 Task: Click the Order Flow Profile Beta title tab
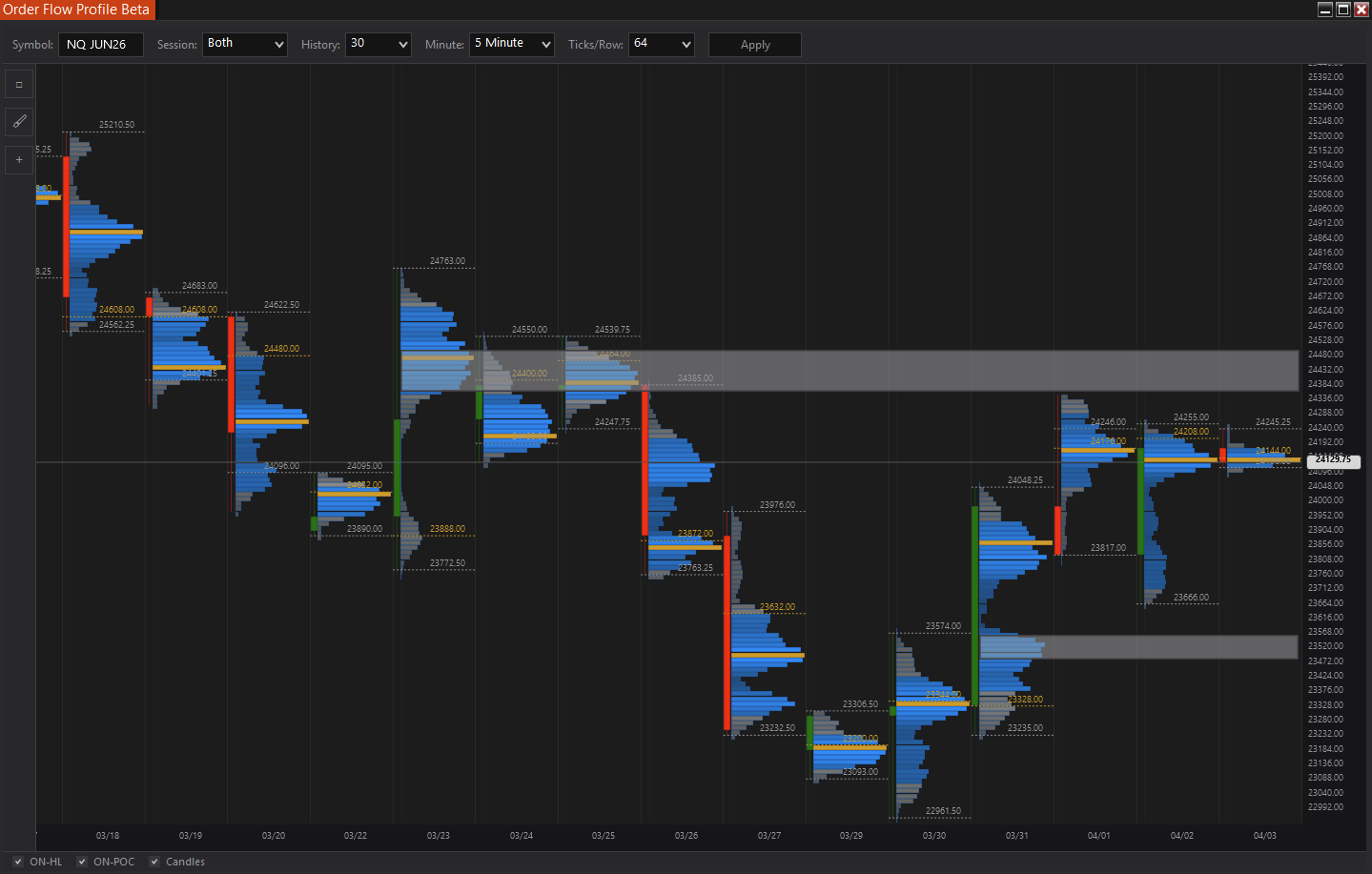coord(76,10)
